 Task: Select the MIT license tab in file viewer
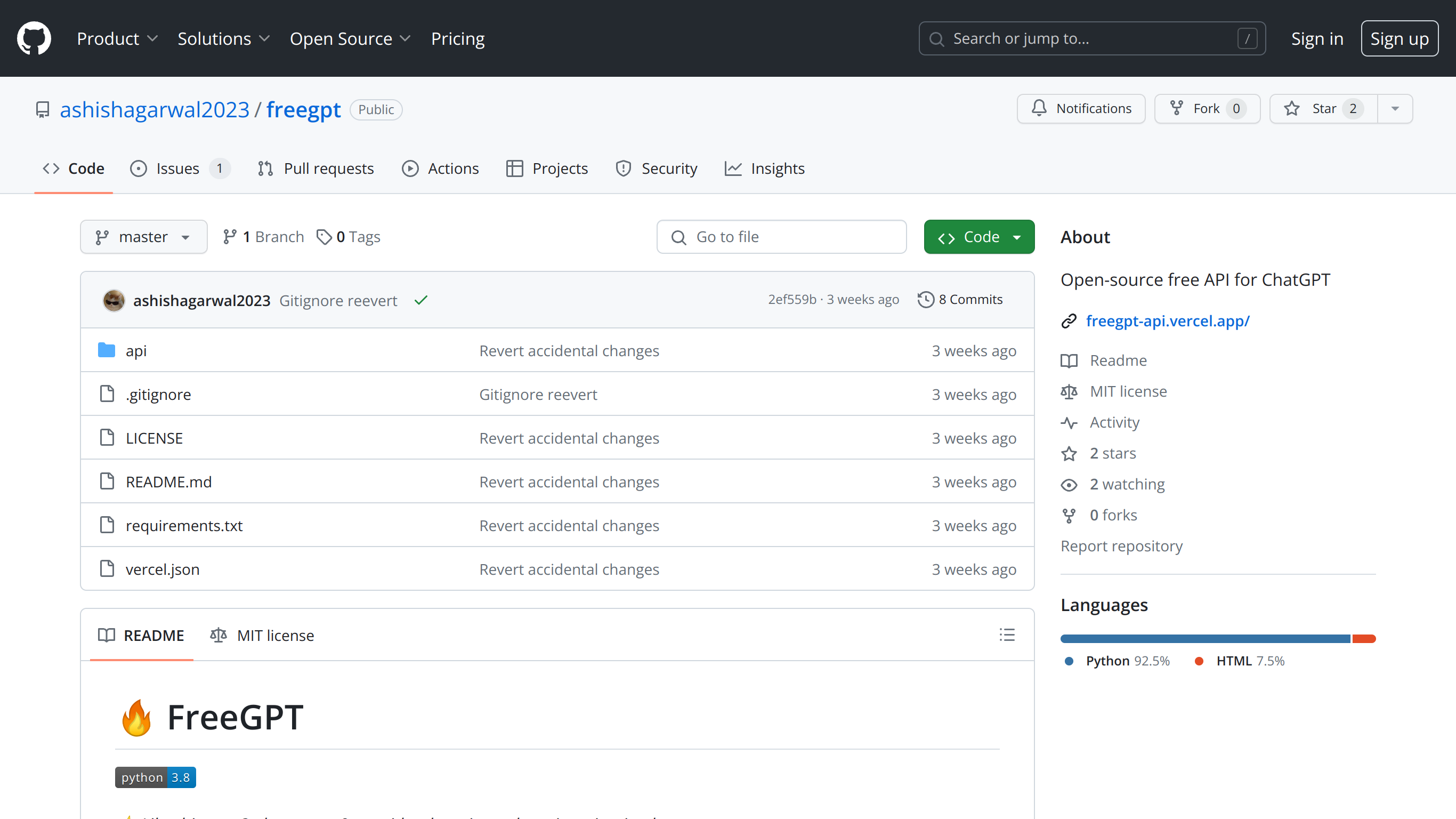[262, 635]
